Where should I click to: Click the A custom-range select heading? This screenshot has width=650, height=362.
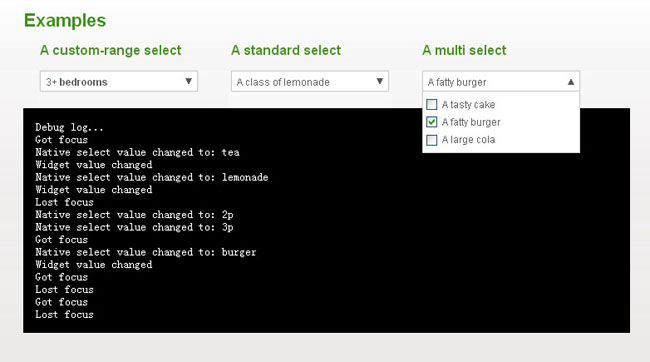[111, 50]
